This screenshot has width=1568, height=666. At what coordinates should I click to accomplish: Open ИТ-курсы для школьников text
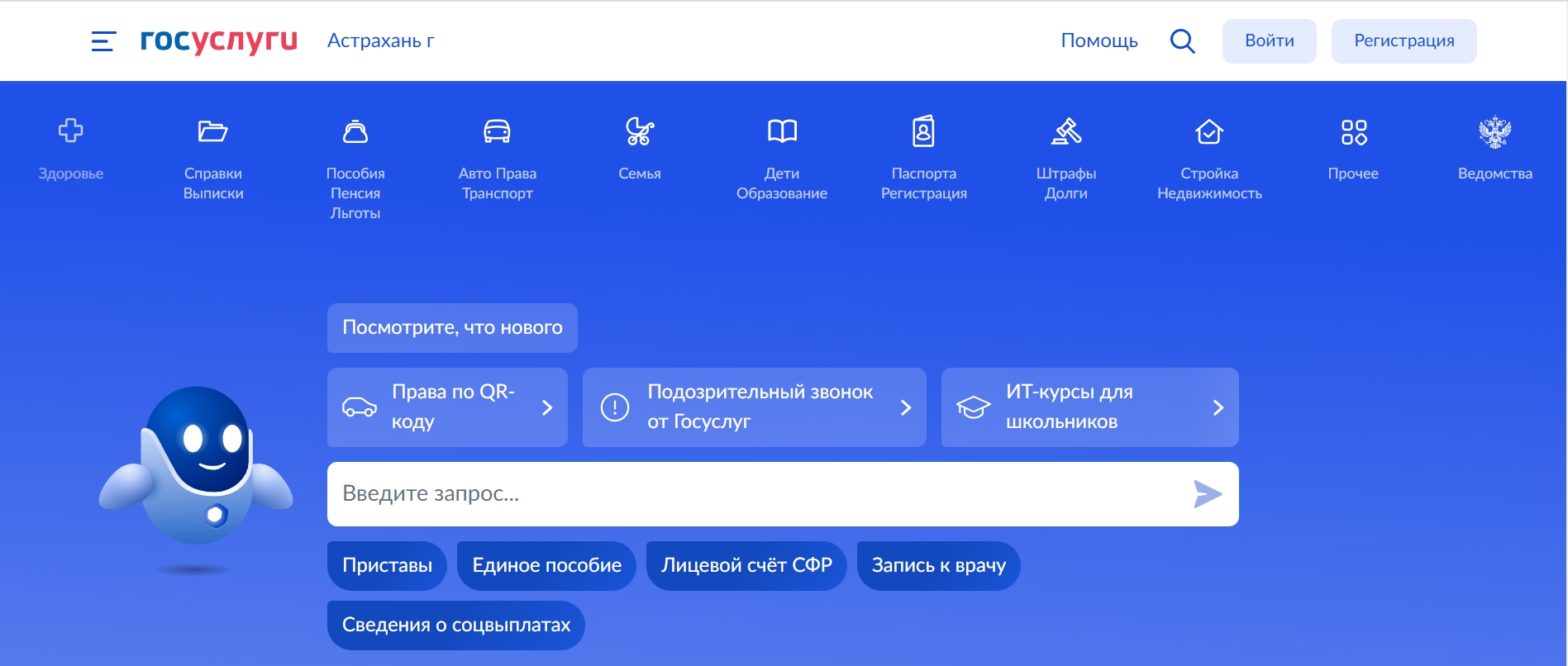coord(1070,407)
